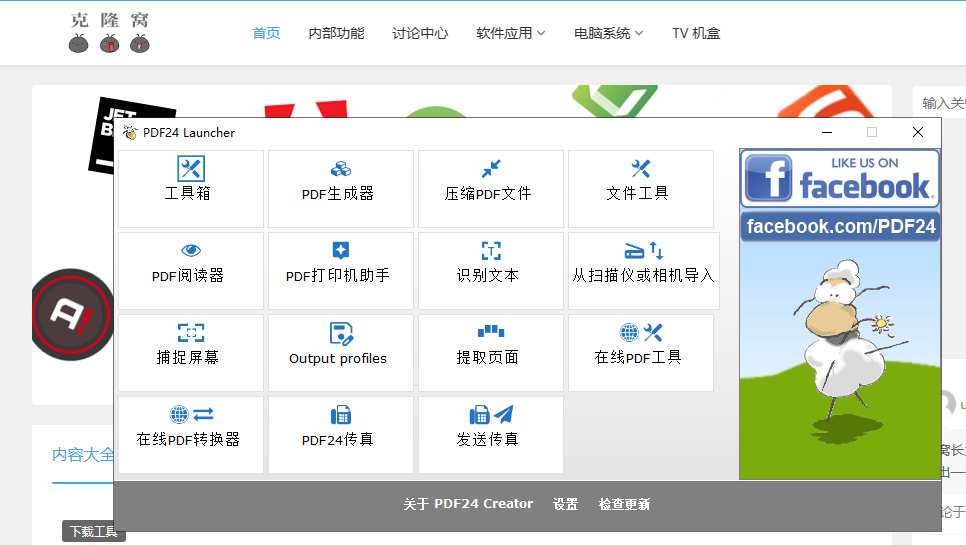Launch the PDF生成器 cubes icon
Screen dimensions: 966x545
341,169
